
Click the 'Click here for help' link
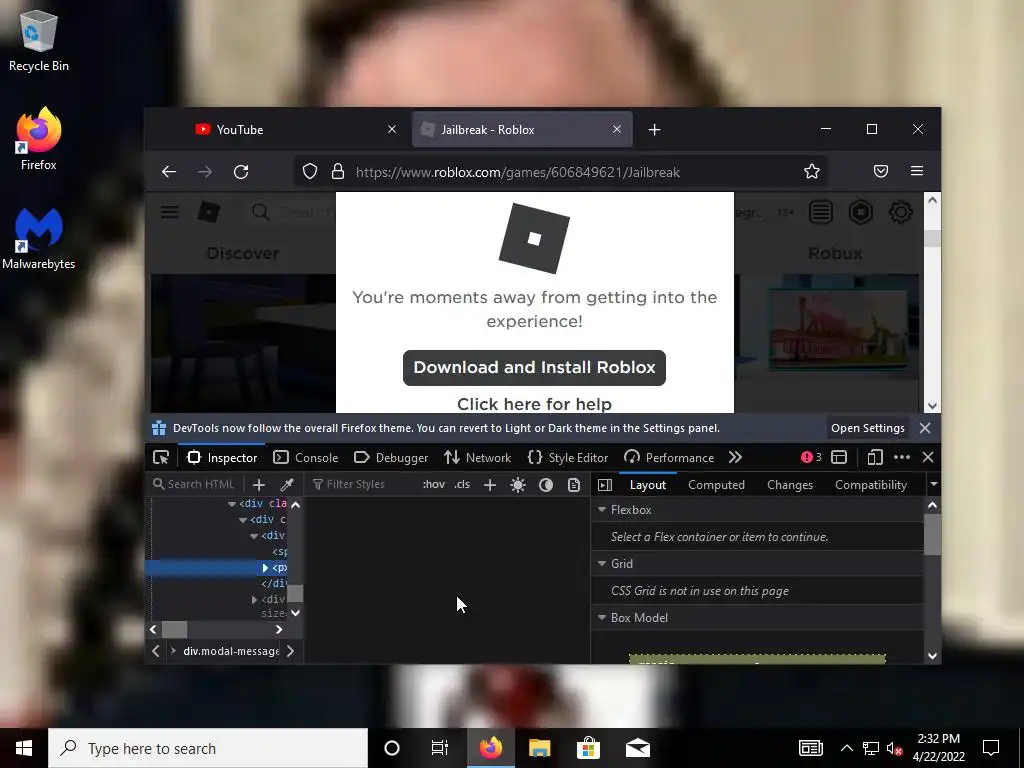(534, 404)
